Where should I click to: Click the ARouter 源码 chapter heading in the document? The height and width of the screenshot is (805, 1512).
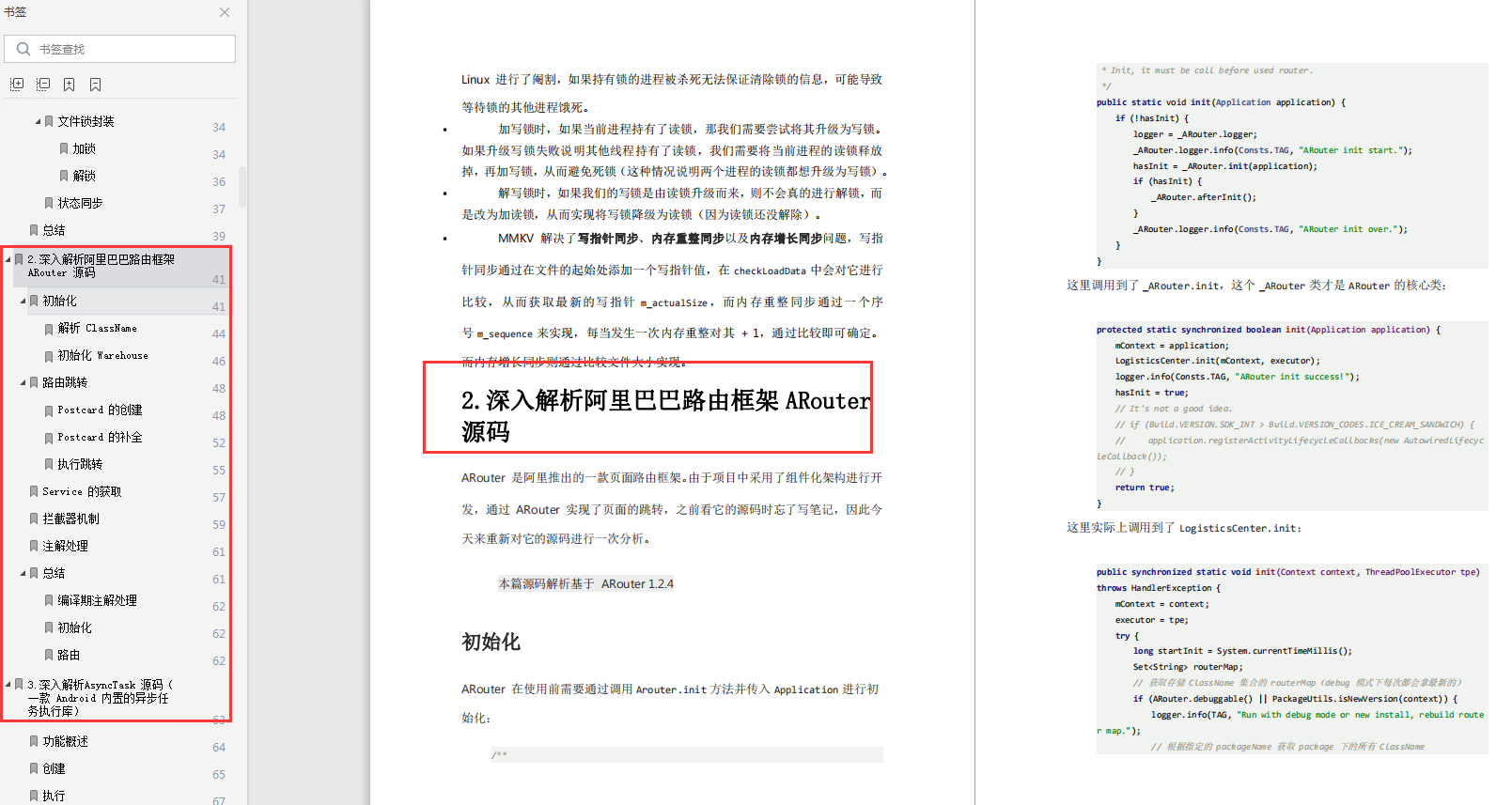click(x=665, y=416)
